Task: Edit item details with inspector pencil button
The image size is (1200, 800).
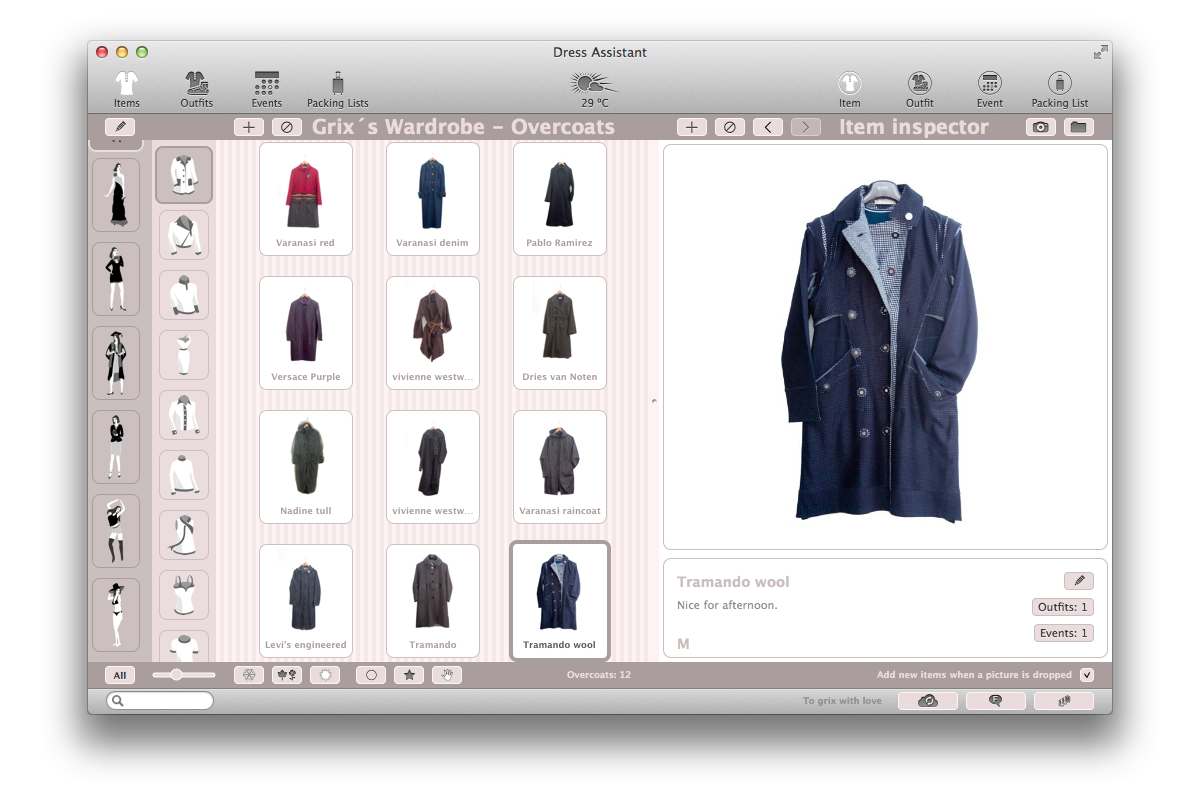Action: pos(1079,581)
